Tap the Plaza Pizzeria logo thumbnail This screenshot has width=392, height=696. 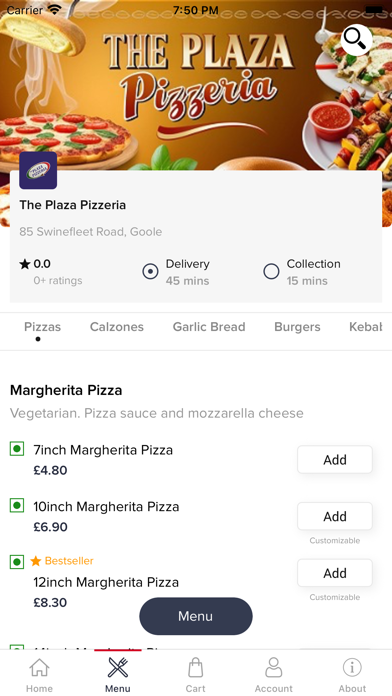[x=38, y=170]
